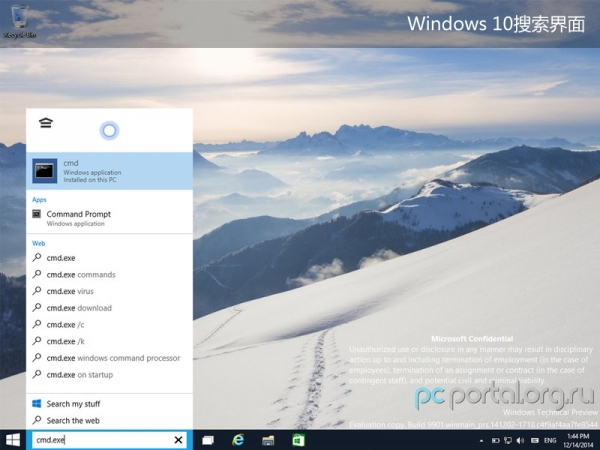Click Search my stuff
Viewport: 600px width, 450px height.
[x=109, y=404]
